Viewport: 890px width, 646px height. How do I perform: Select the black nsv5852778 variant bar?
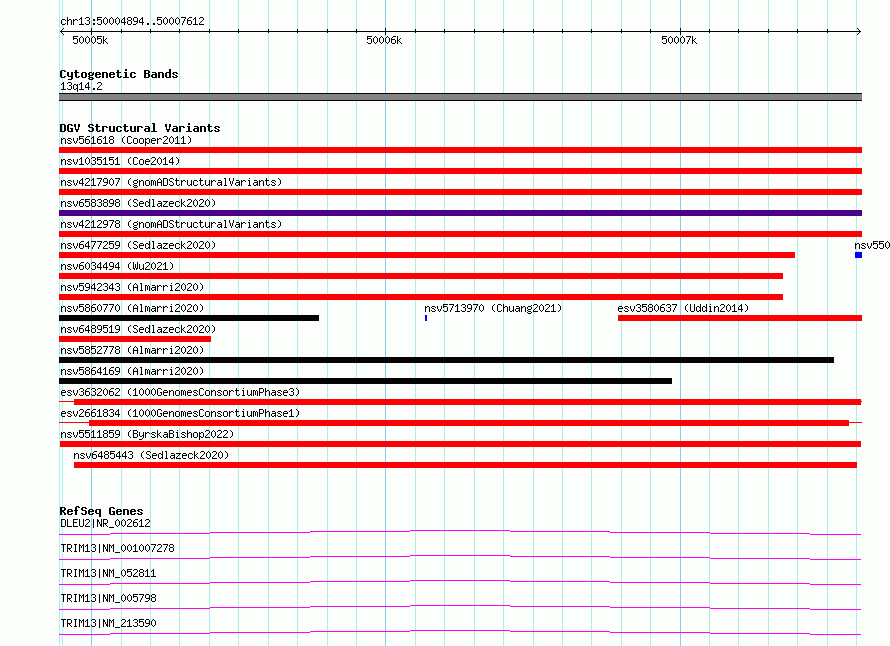(x=447, y=360)
